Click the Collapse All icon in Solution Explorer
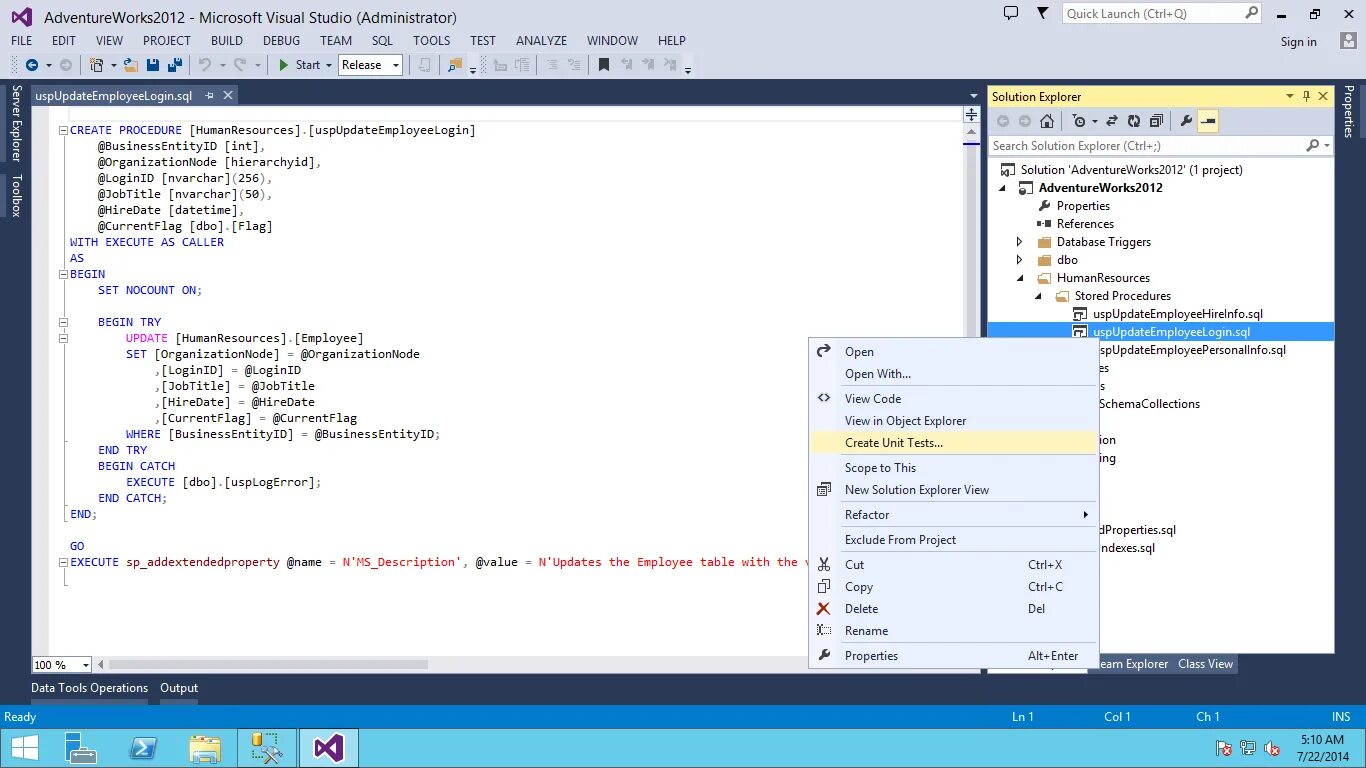Image resolution: width=1366 pixels, height=768 pixels. tap(1156, 121)
